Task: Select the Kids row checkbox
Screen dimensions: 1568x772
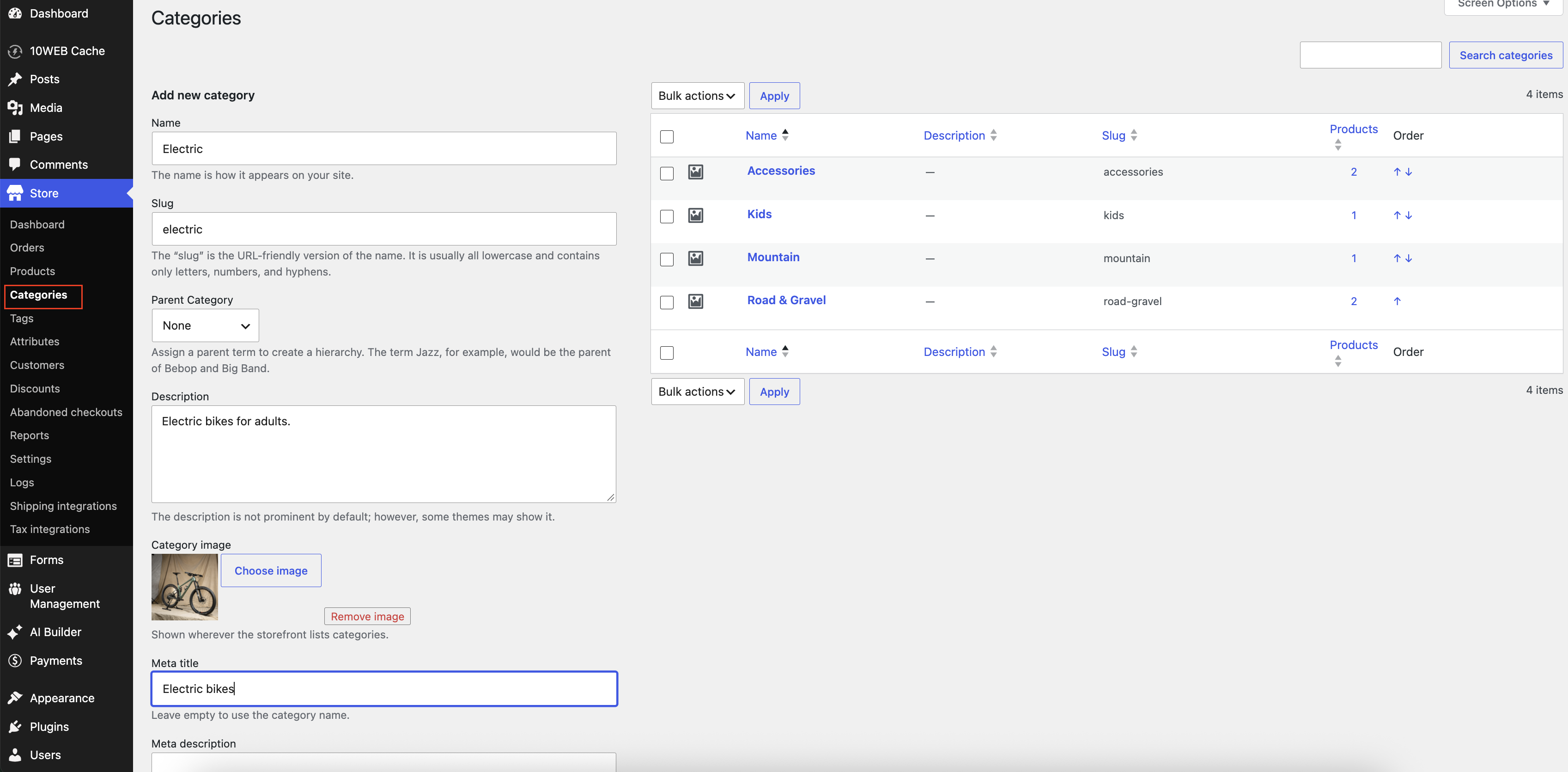Action: 667,216
